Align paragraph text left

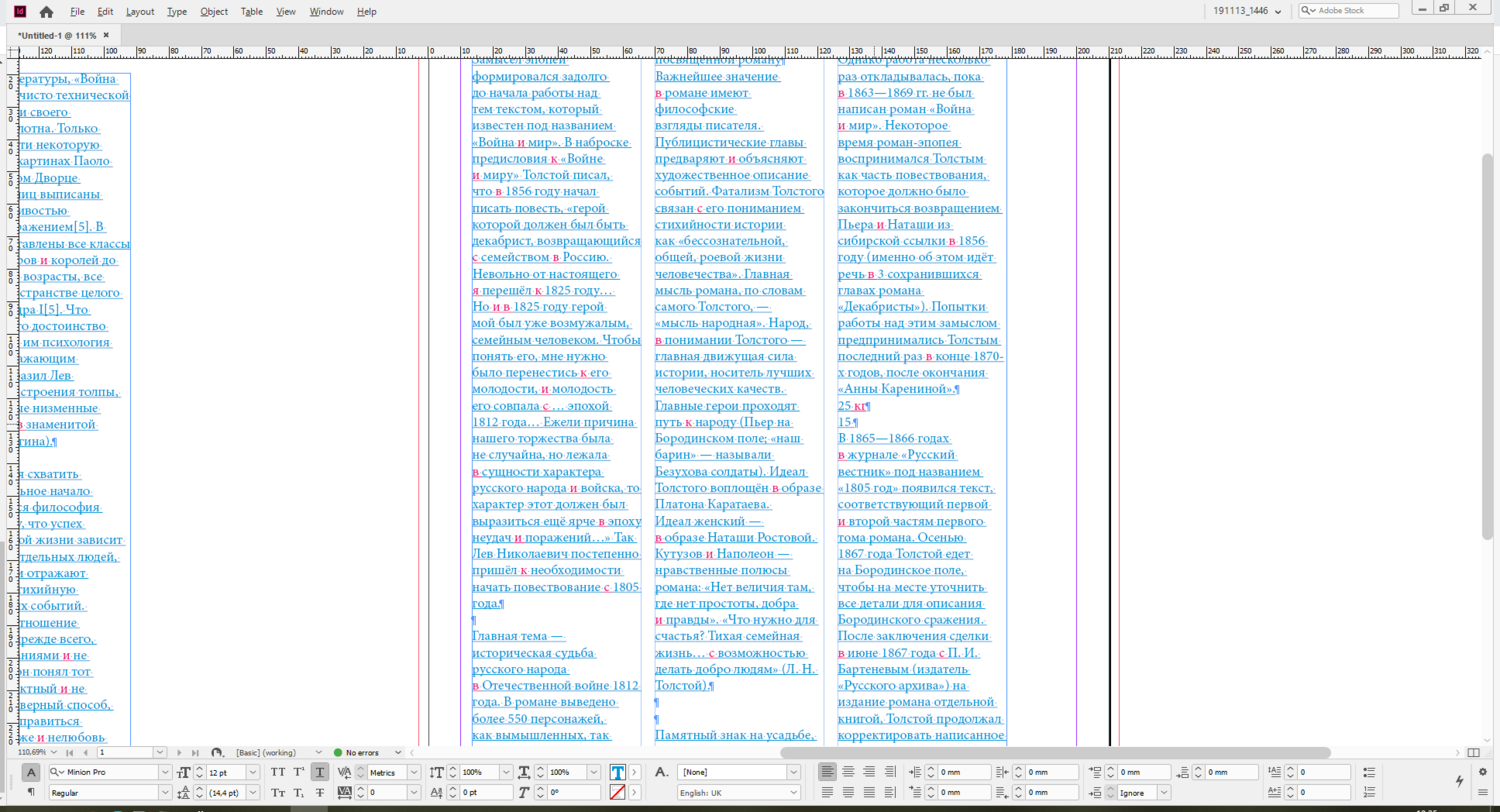point(828,772)
